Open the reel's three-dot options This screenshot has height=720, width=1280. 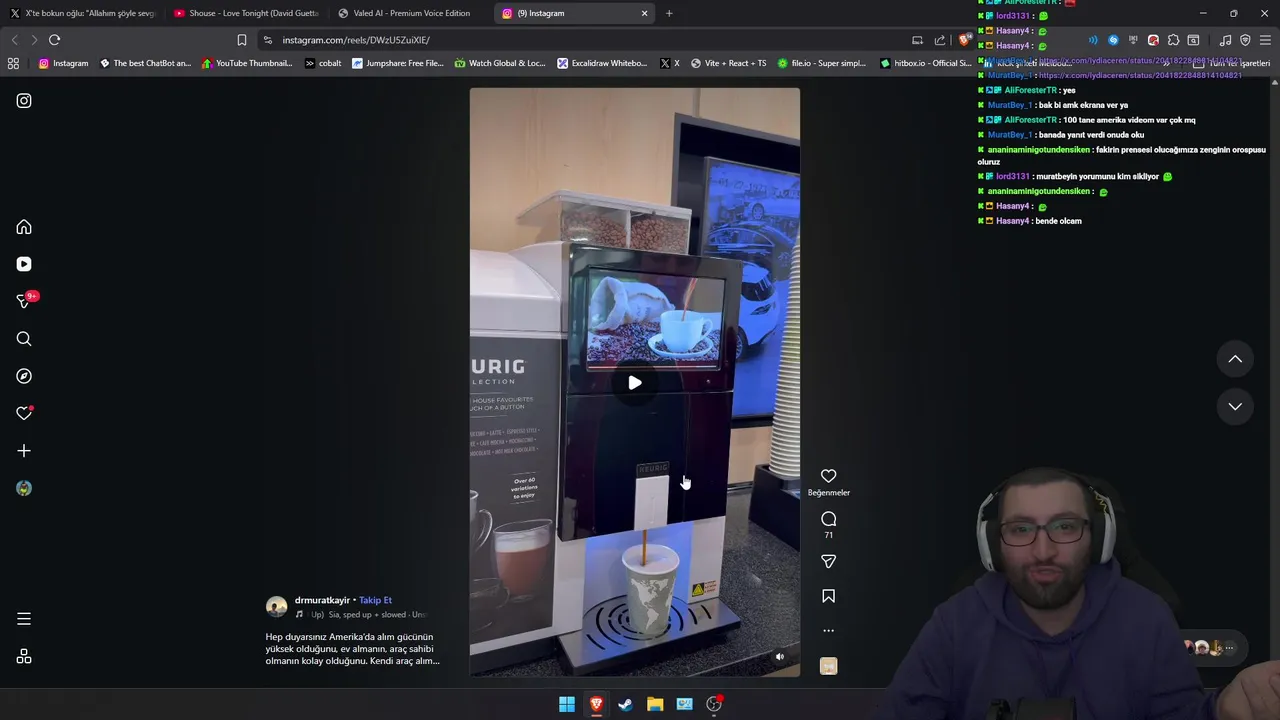[828, 631]
